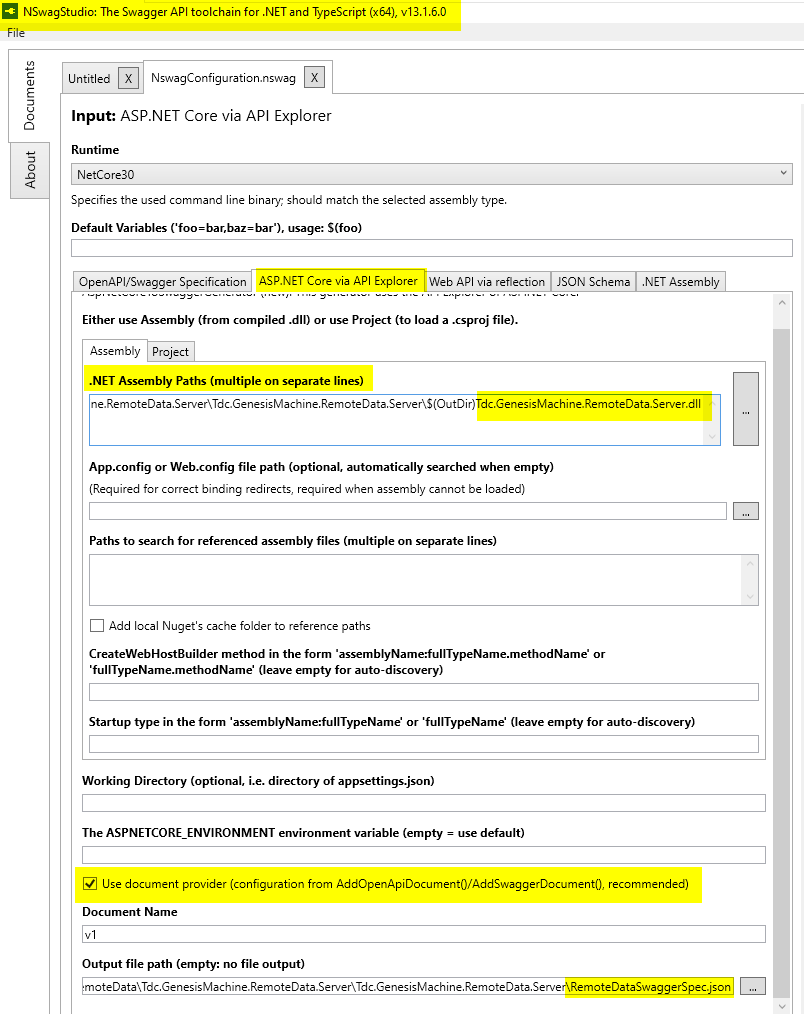804x1014 pixels.
Task: Browse for .NET assembly paths
Action: (746, 409)
